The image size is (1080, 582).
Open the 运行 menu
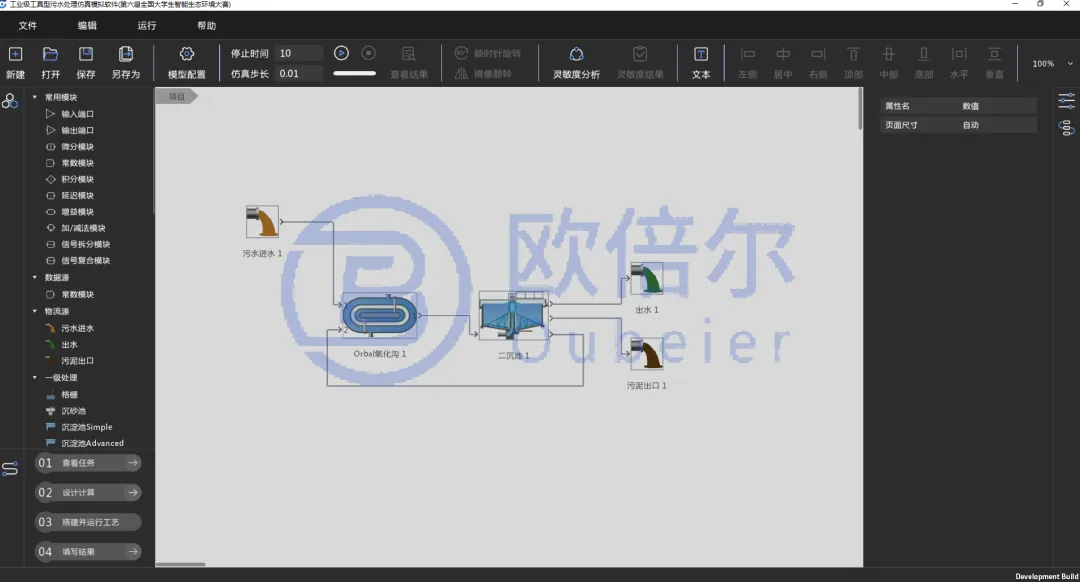coord(147,25)
